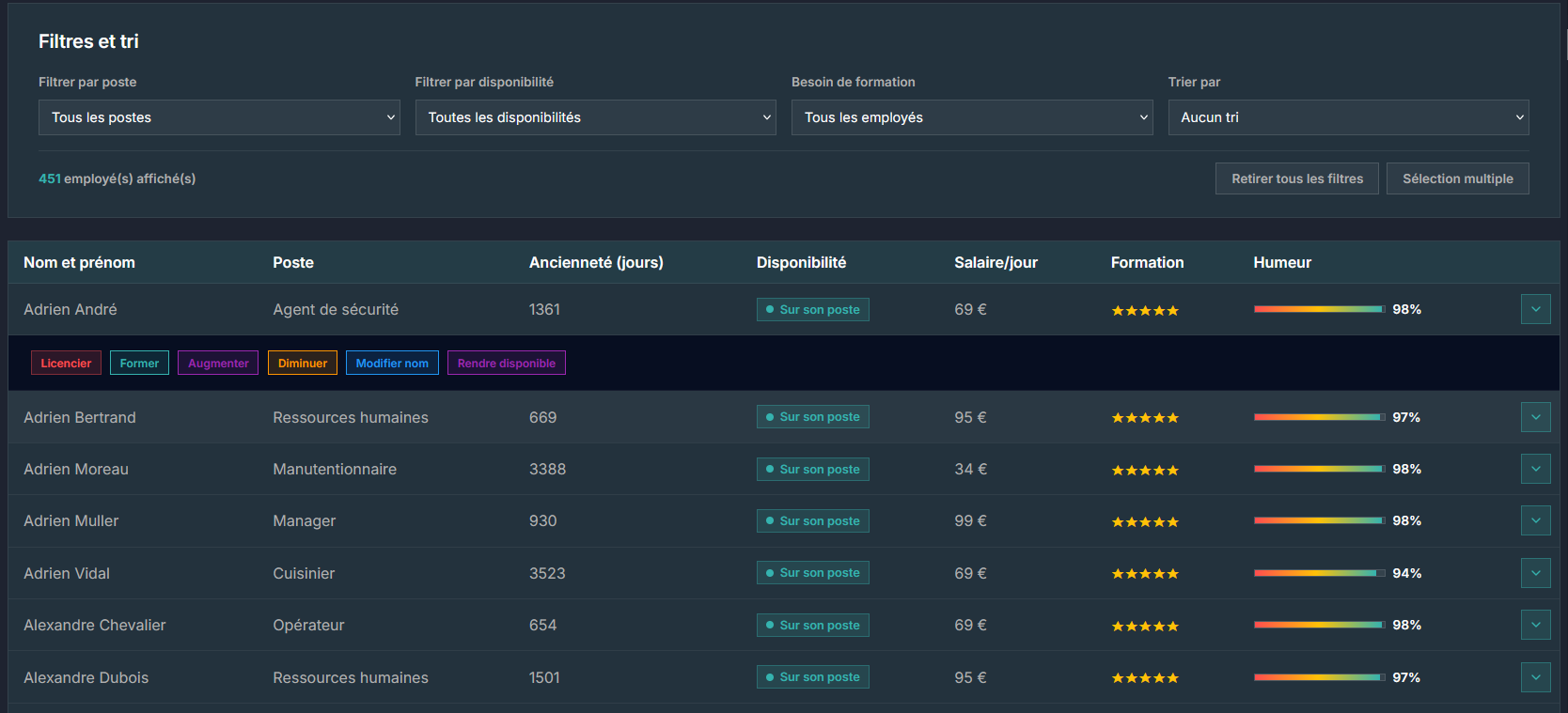1568x713 pixels.
Task: Click 'Disponibilité' column header
Action: pyautogui.click(x=801, y=263)
